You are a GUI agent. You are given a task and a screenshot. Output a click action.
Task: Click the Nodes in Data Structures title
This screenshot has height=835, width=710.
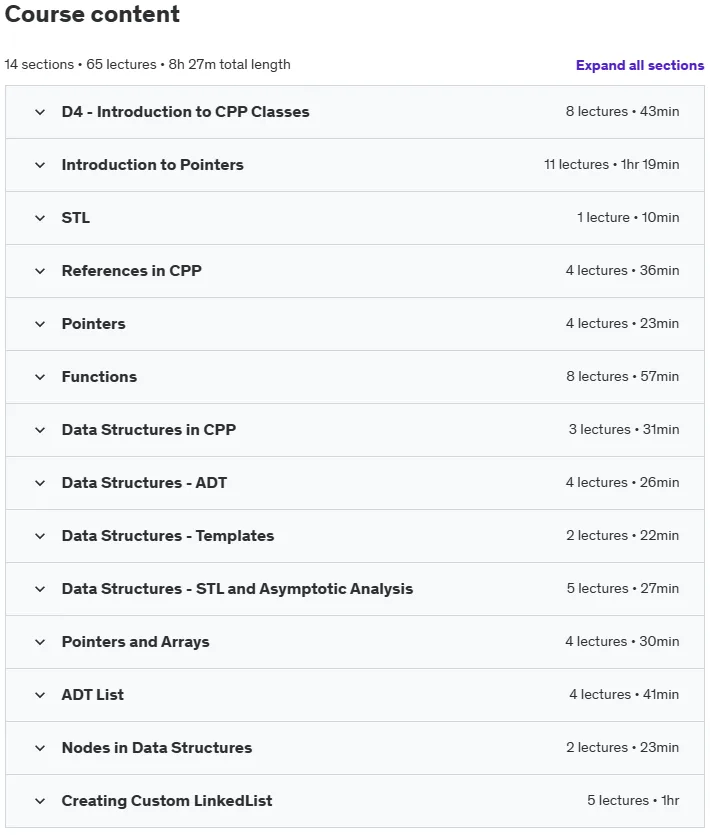pyautogui.click(x=157, y=748)
